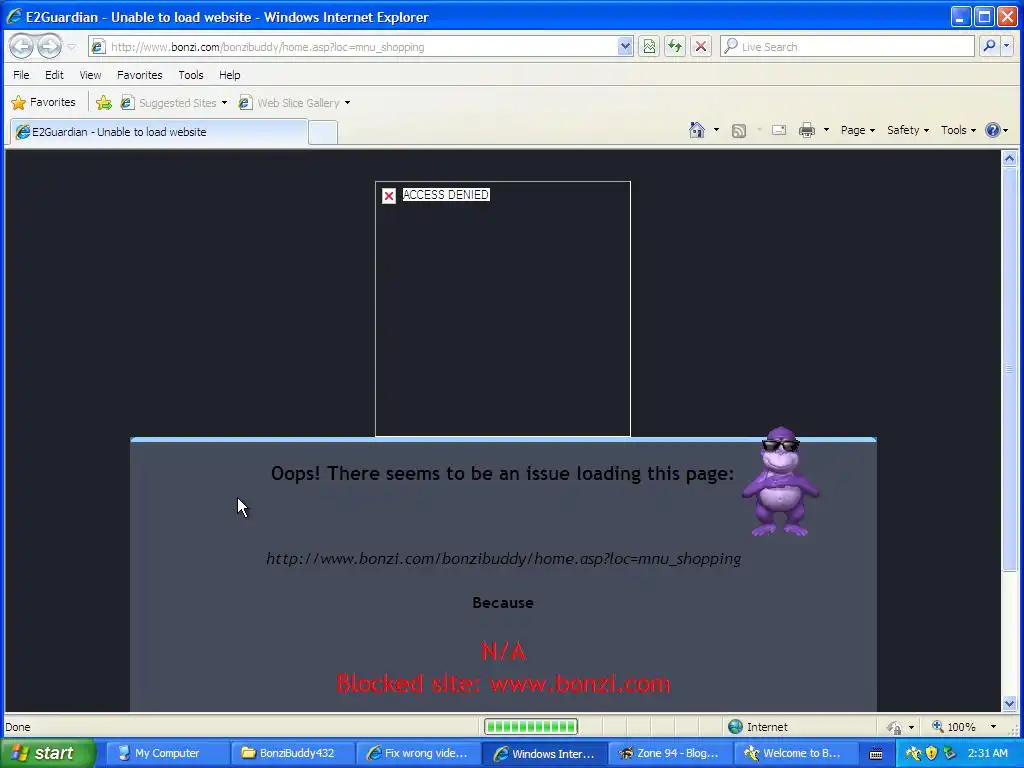The image size is (1024, 768).
Task: Click the search magnifier button
Action: 989,46
